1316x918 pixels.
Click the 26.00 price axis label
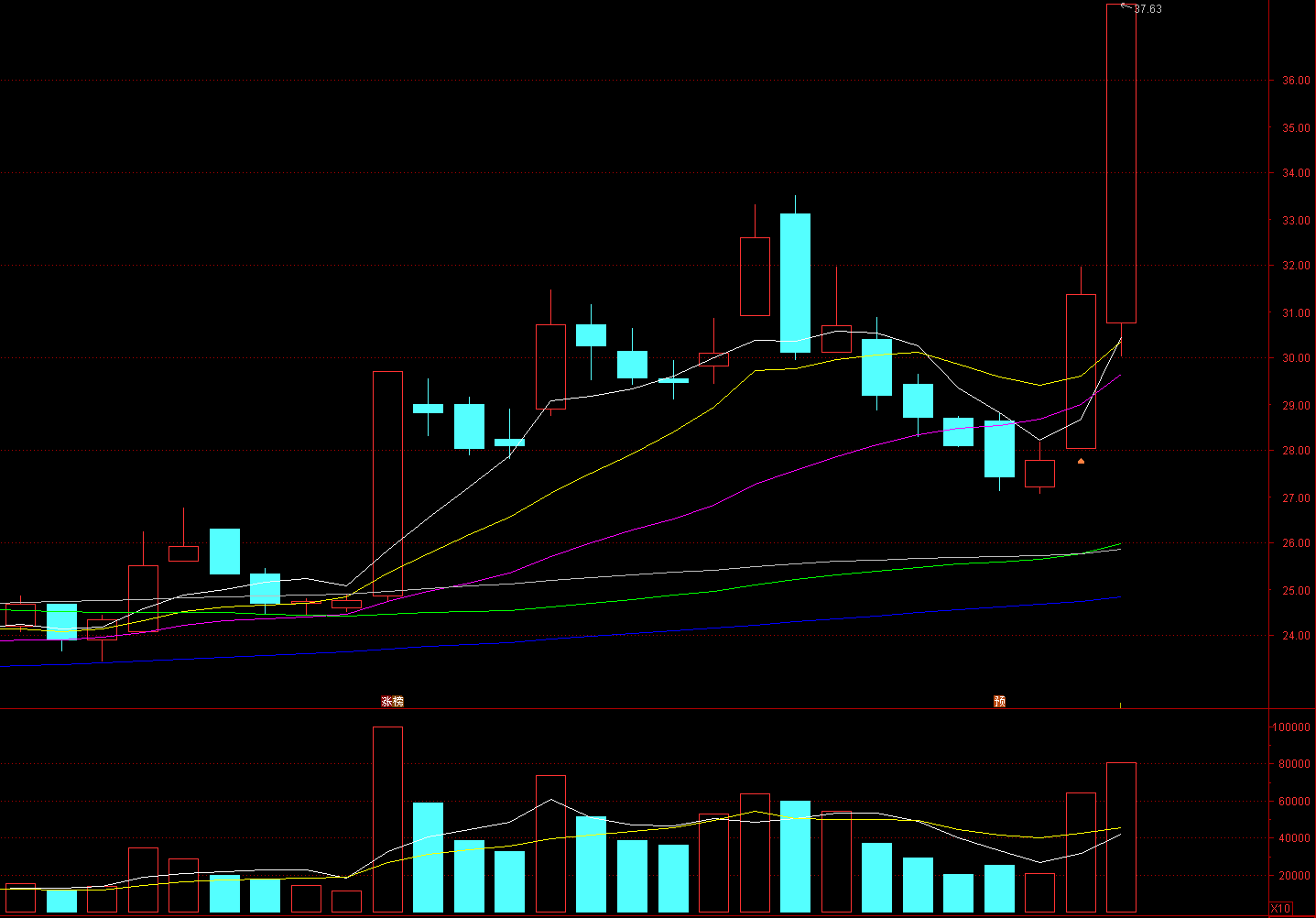click(x=1296, y=543)
